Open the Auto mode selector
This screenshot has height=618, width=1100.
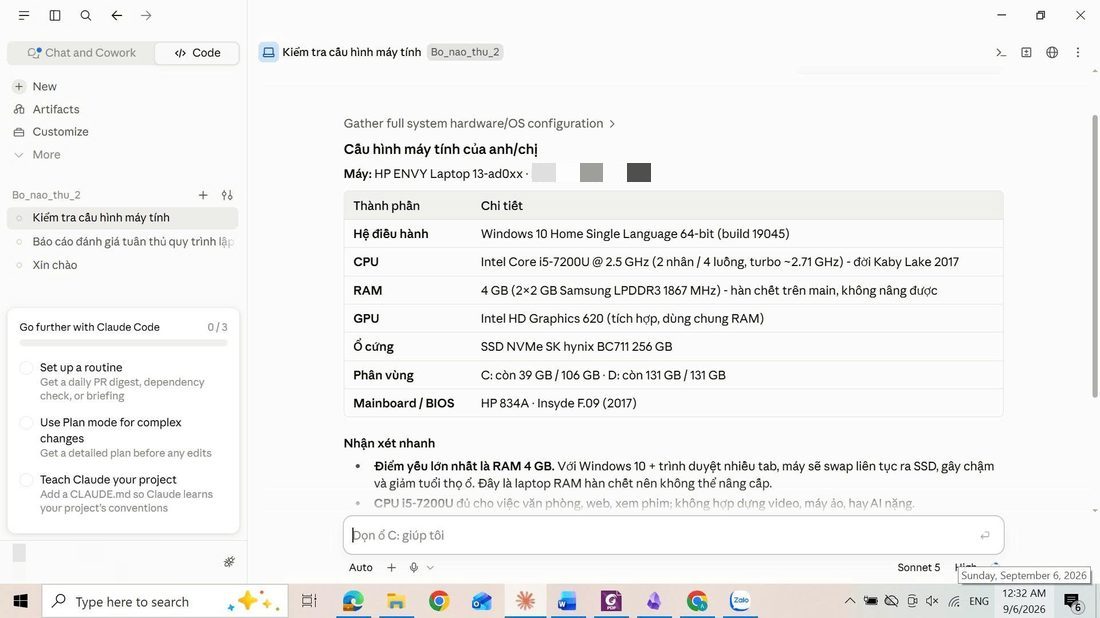[x=361, y=567]
